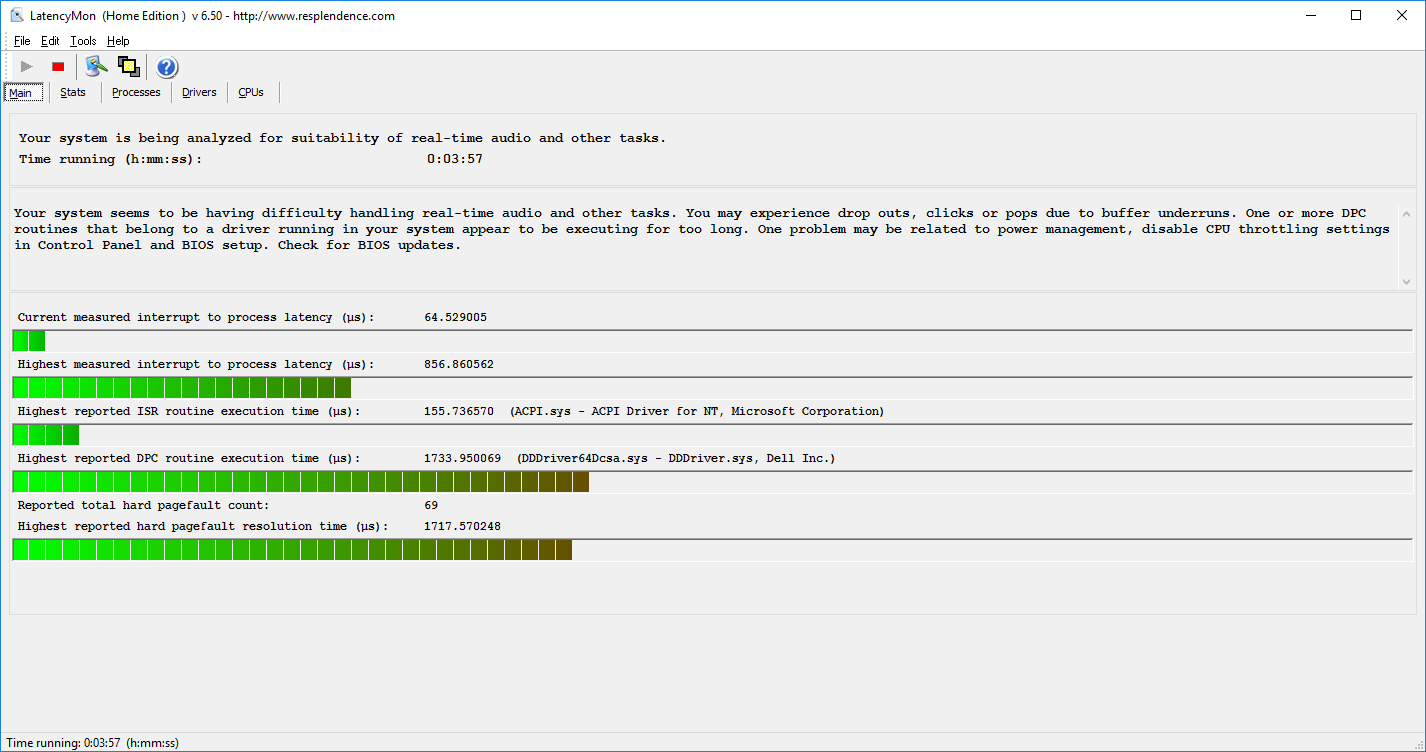
Task: Click the ACPI.sys driver description text
Action: click(x=697, y=411)
